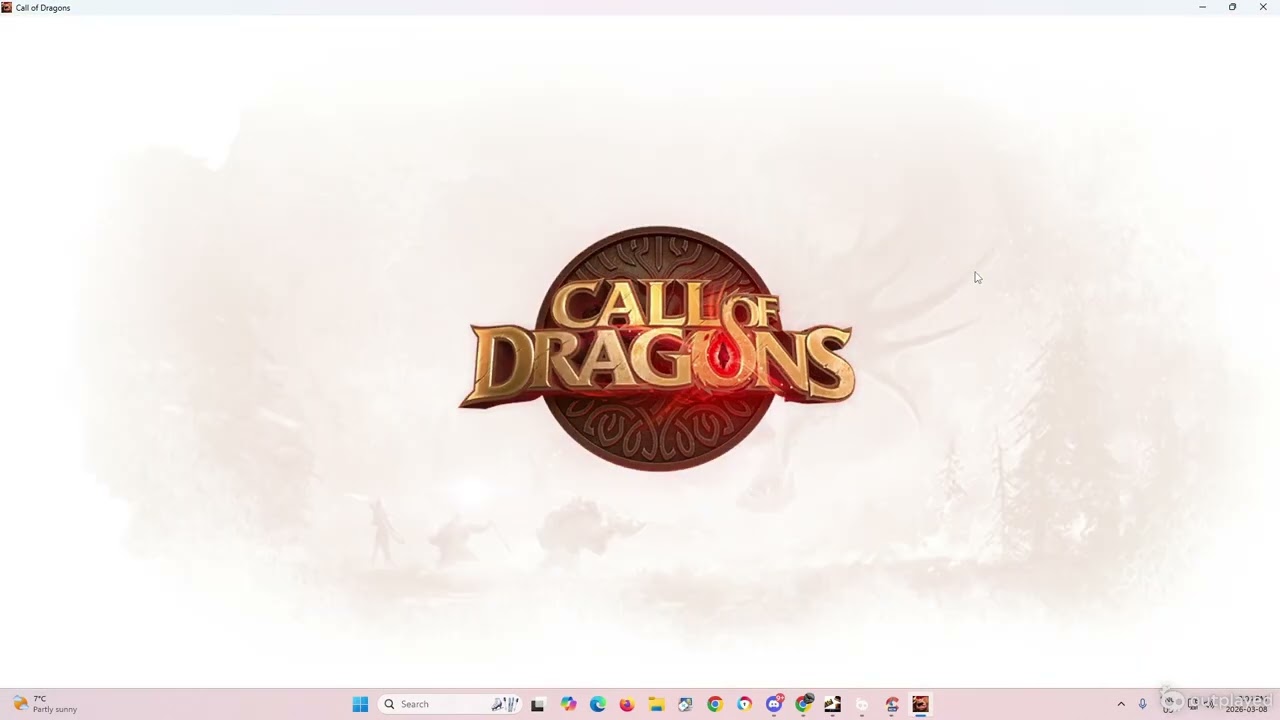This screenshot has height=720, width=1280.
Task: Click the Call of Dragons title bar icon
Action: pyautogui.click(x=7, y=7)
